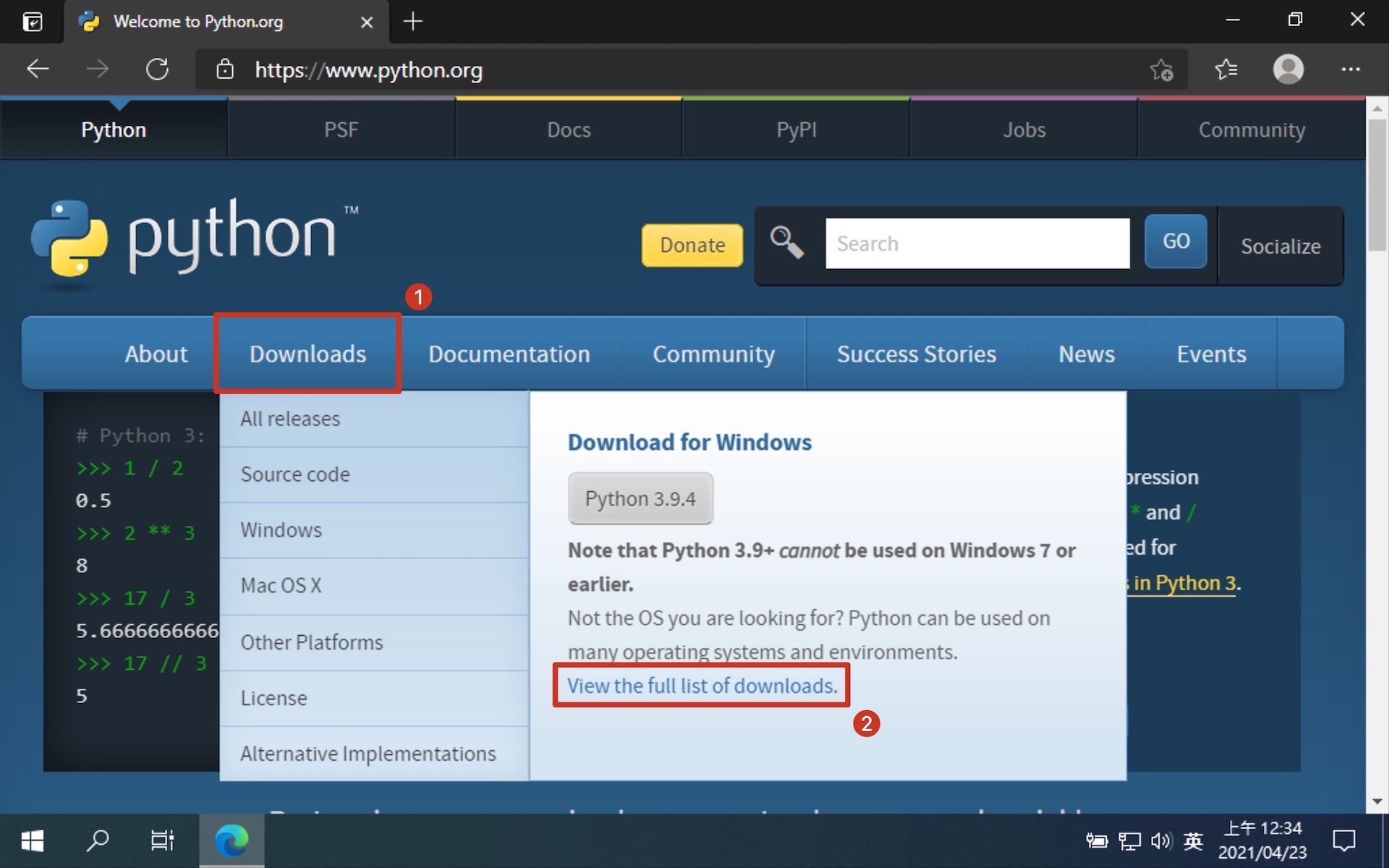
Task: Click the Donate button
Action: 693,244
